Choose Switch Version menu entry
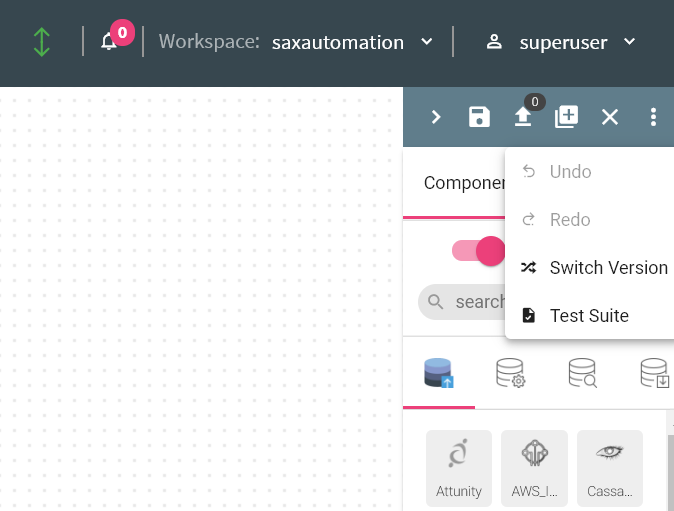 point(589,268)
